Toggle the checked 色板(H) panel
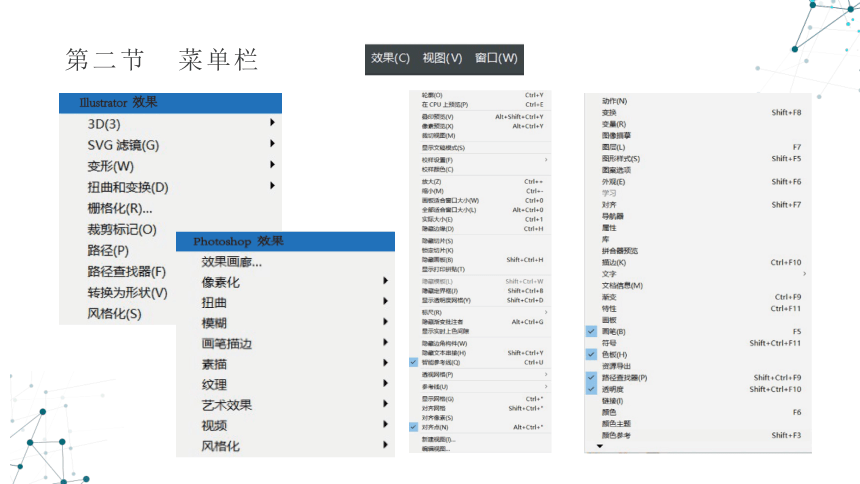Viewport: 860px width, 484px height. tap(698, 354)
